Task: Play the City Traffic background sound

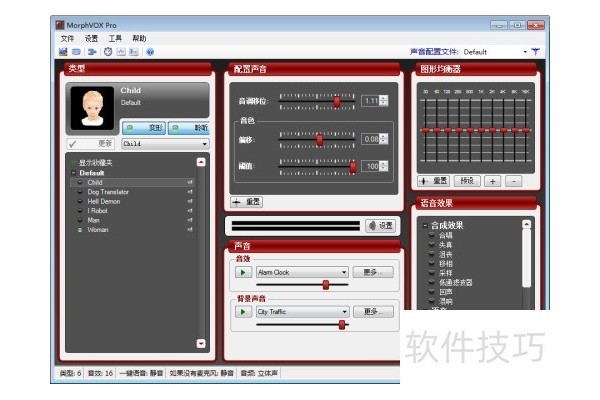Action: 243,312
